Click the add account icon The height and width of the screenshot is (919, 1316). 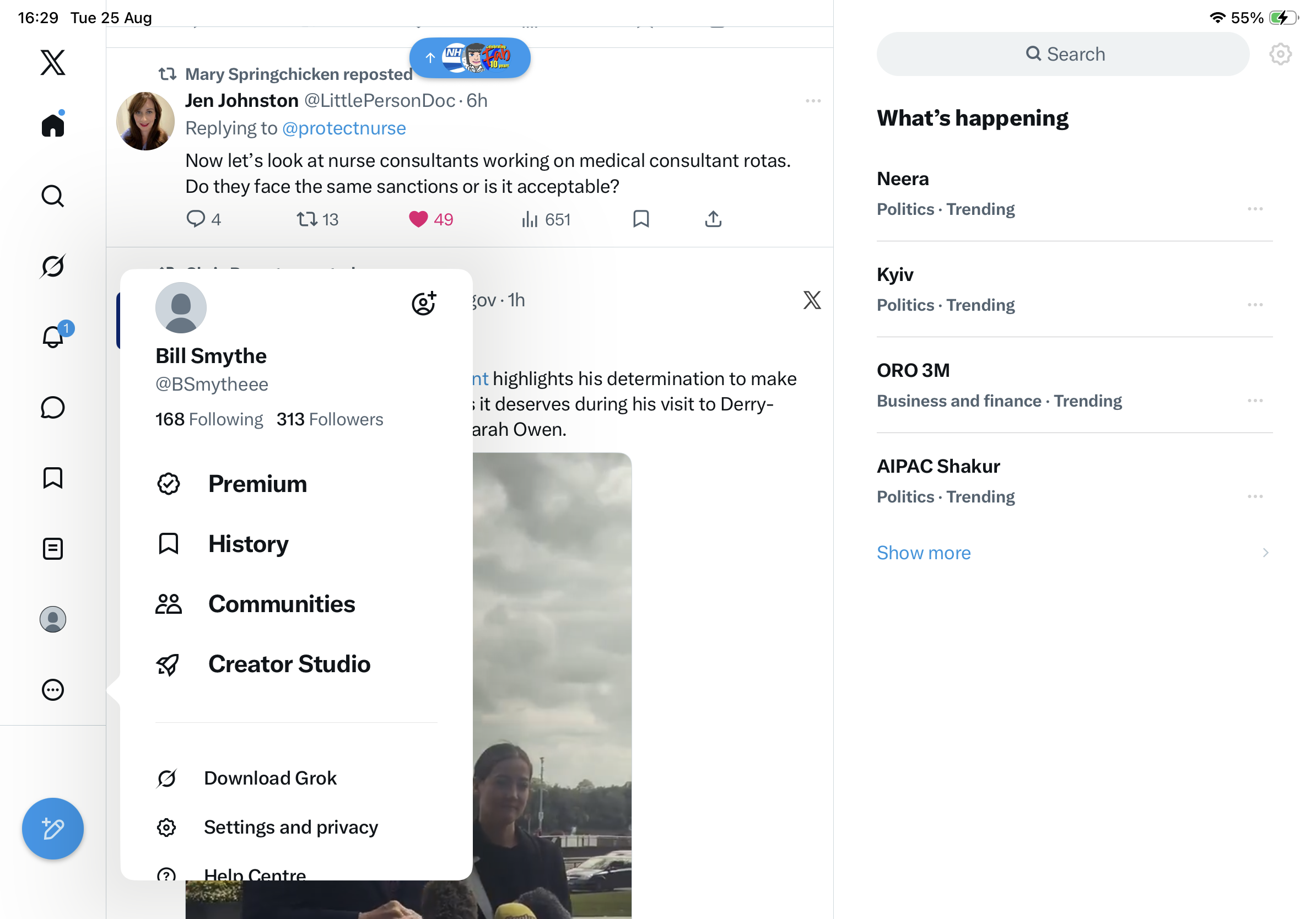(x=424, y=303)
